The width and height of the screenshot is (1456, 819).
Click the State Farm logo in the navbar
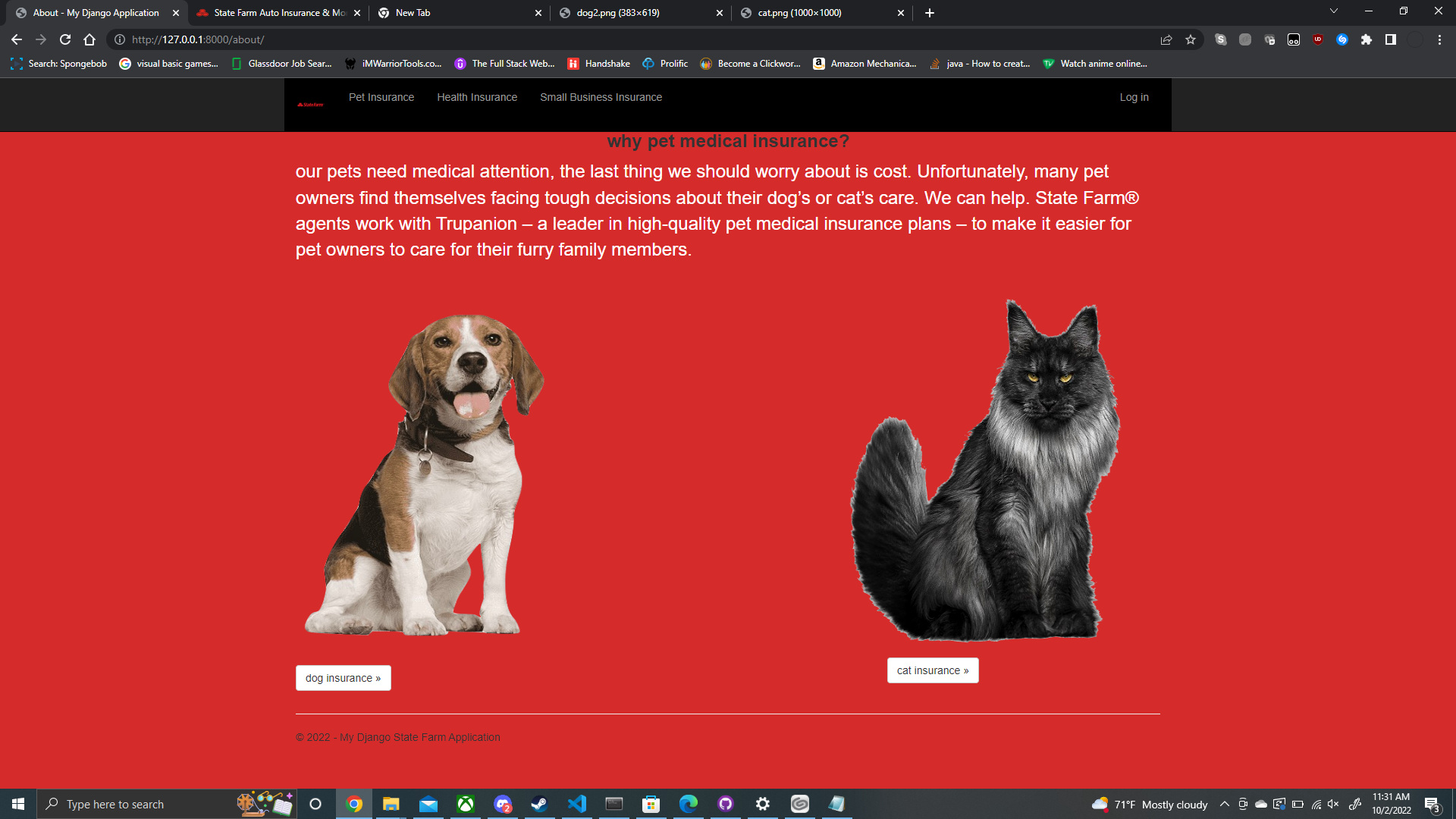[x=310, y=105]
